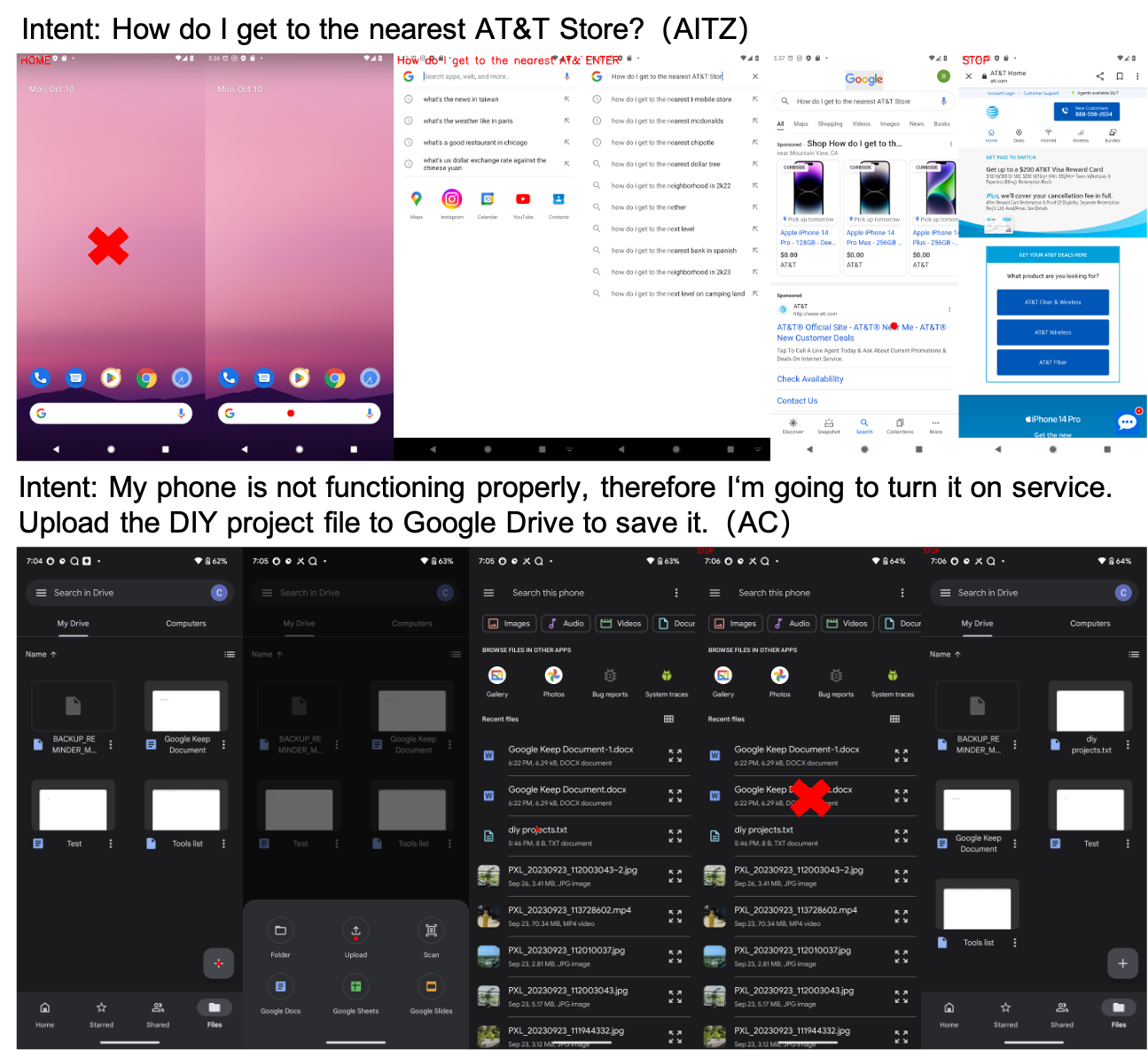
Task: Open the Instagram app shortcut
Action: click(452, 199)
